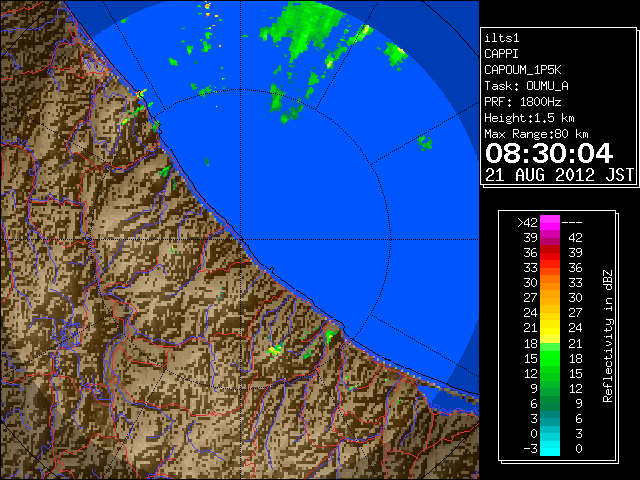
Task: Click the 'Height:1.5 km' line
Action: (529, 118)
